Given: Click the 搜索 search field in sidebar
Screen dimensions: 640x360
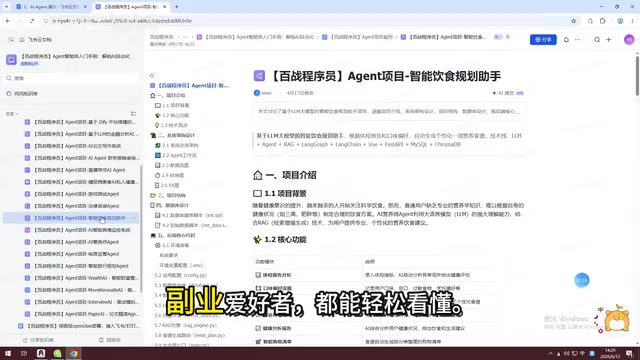Looking at the screenshot, I should coord(73,78).
